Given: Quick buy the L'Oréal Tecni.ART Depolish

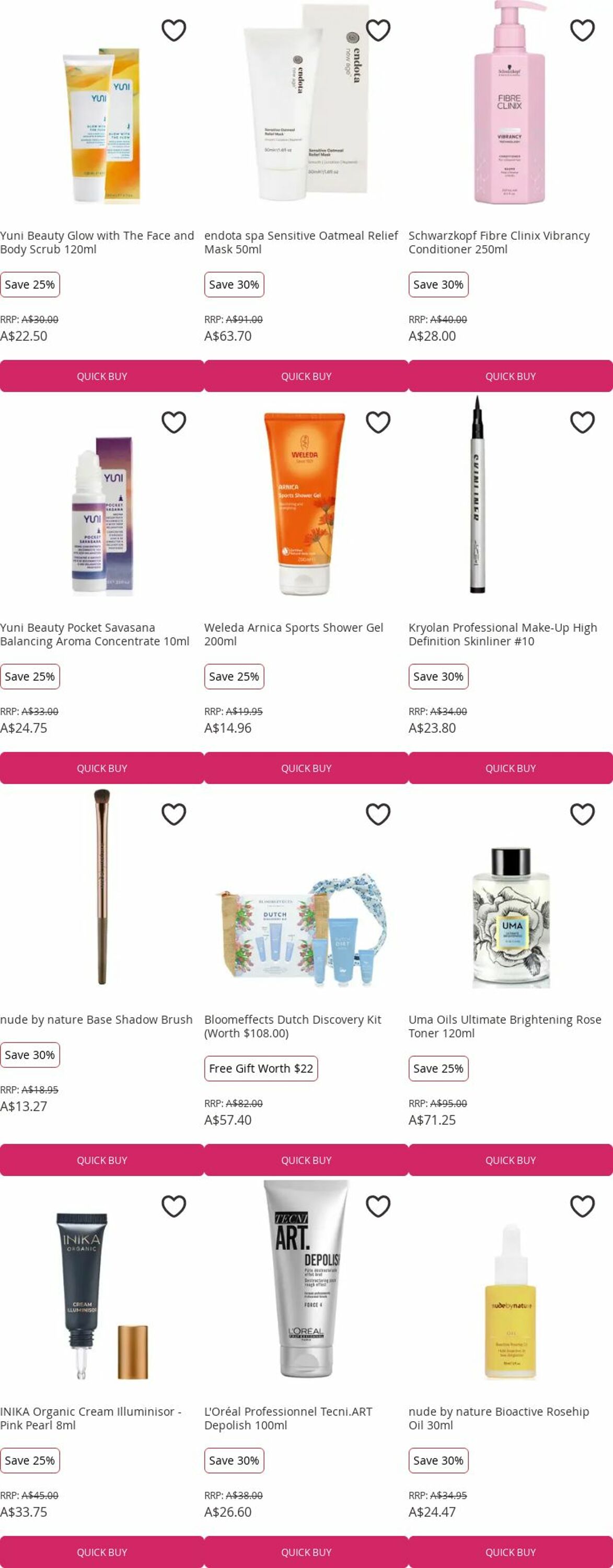Looking at the screenshot, I should tap(306, 1552).
